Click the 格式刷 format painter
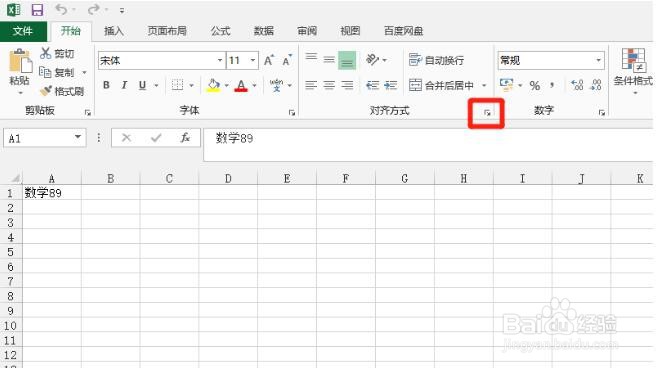 coord(62,91)
